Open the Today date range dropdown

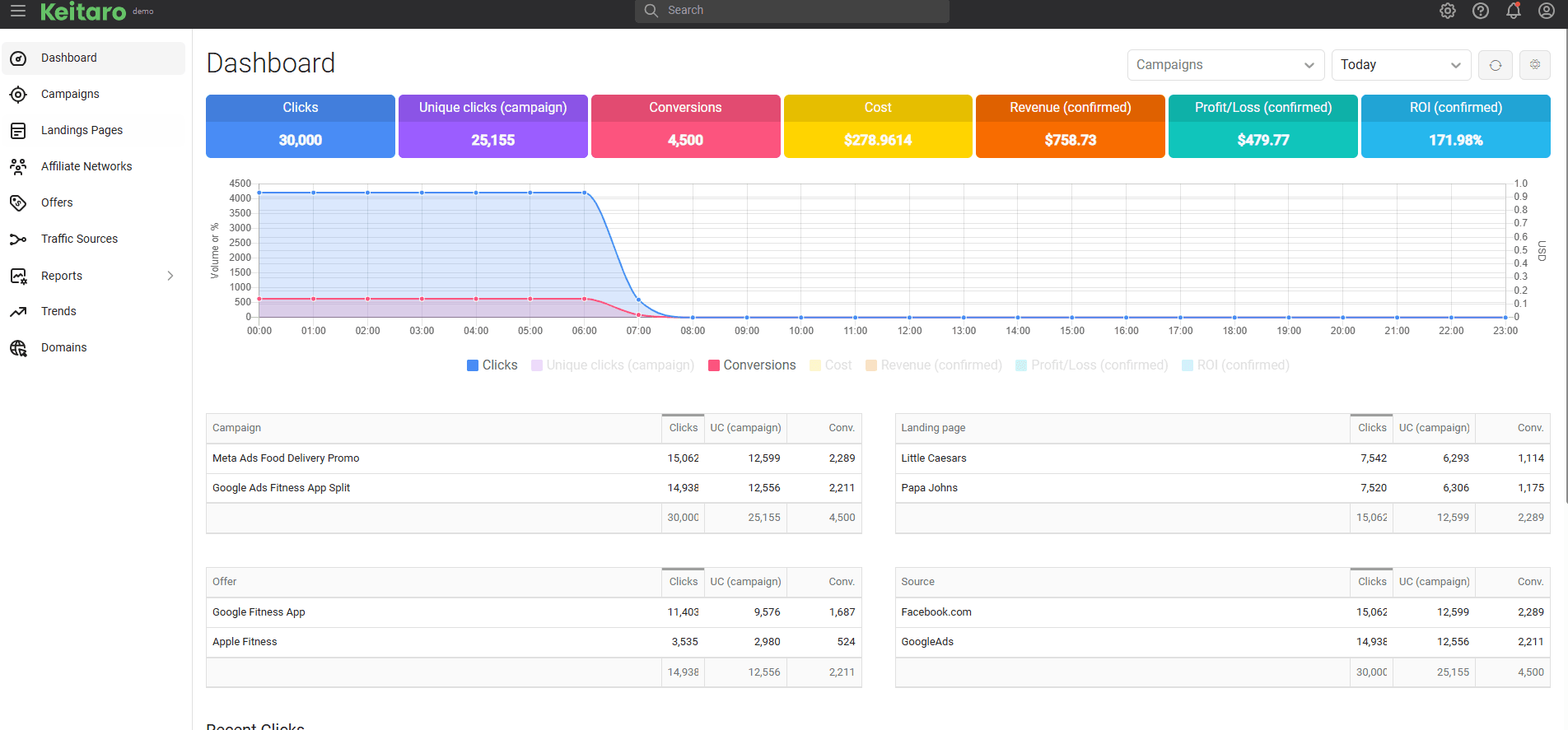1400,65
